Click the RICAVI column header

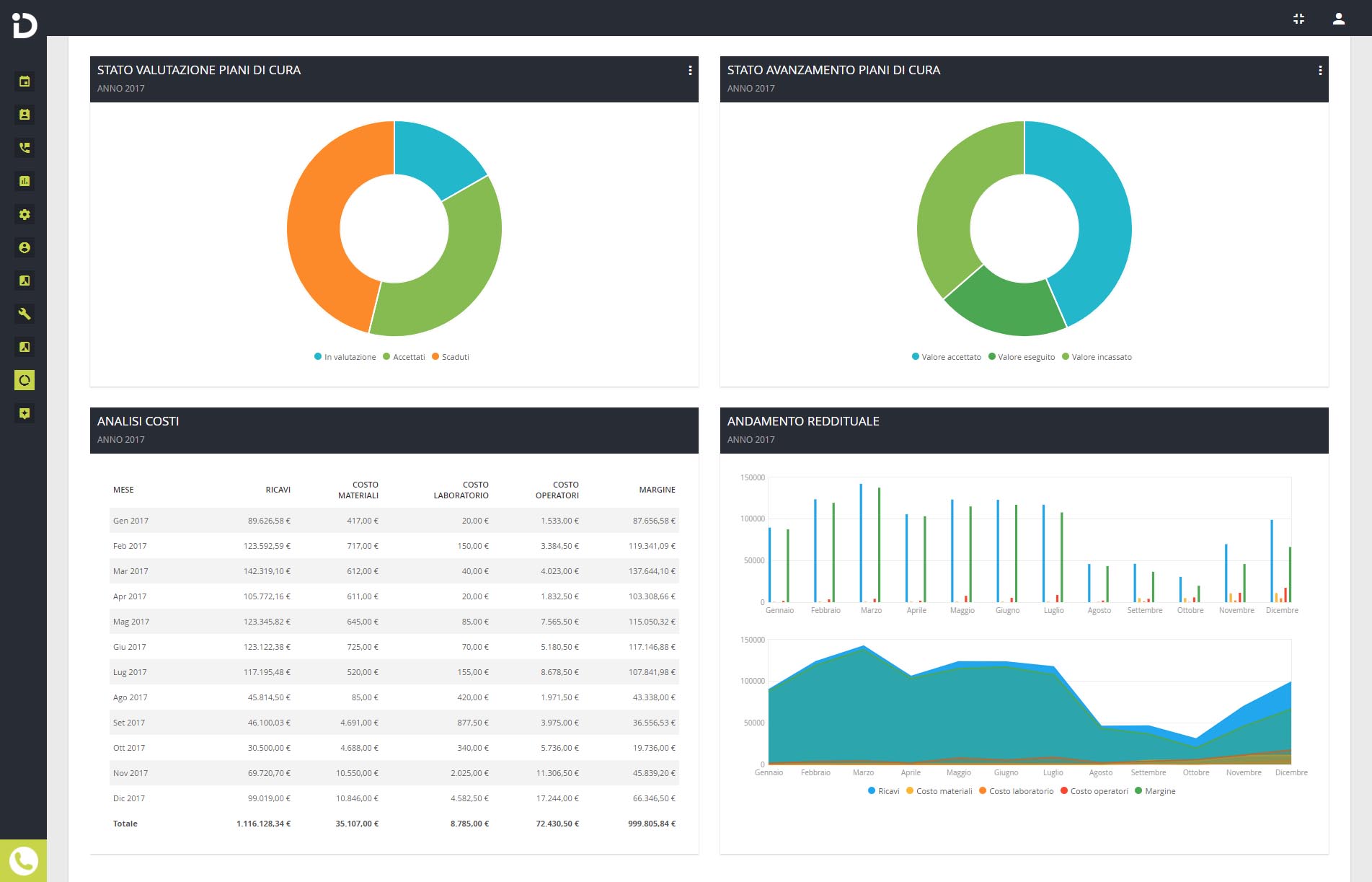pyautogui.click(x=278, y=490)
